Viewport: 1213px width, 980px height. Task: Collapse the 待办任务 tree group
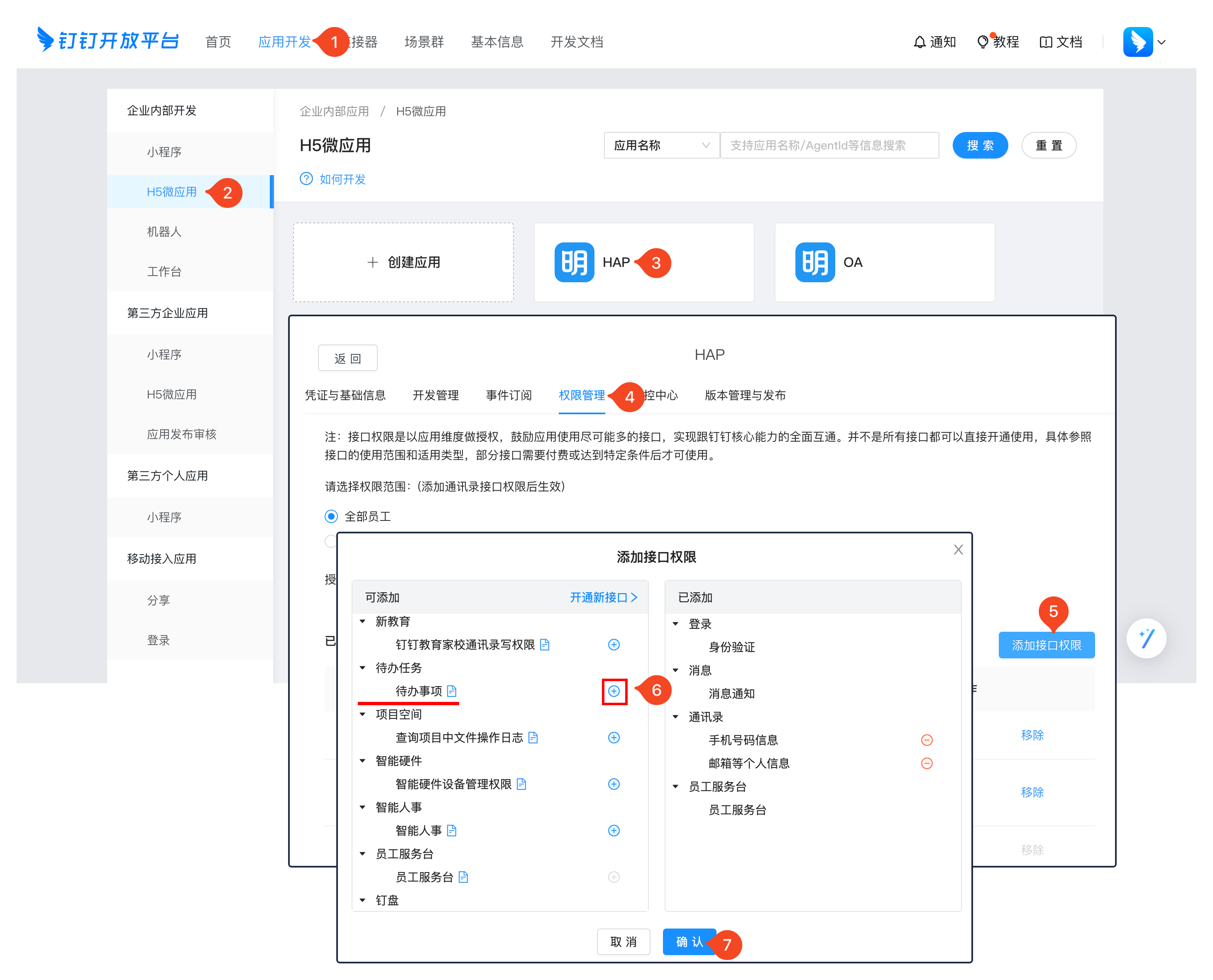pyautogui.click(x=363, y=668)
